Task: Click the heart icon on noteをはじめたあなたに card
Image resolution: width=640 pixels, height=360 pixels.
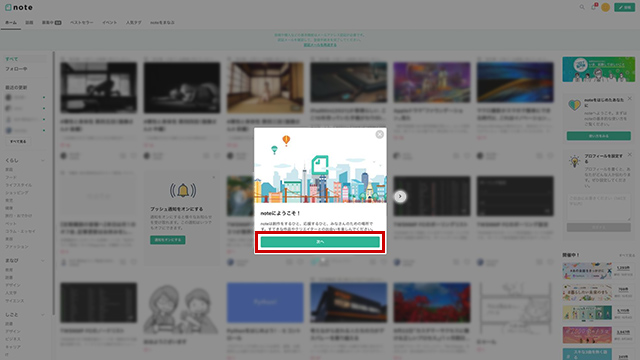Action: [x=574, y=105]
